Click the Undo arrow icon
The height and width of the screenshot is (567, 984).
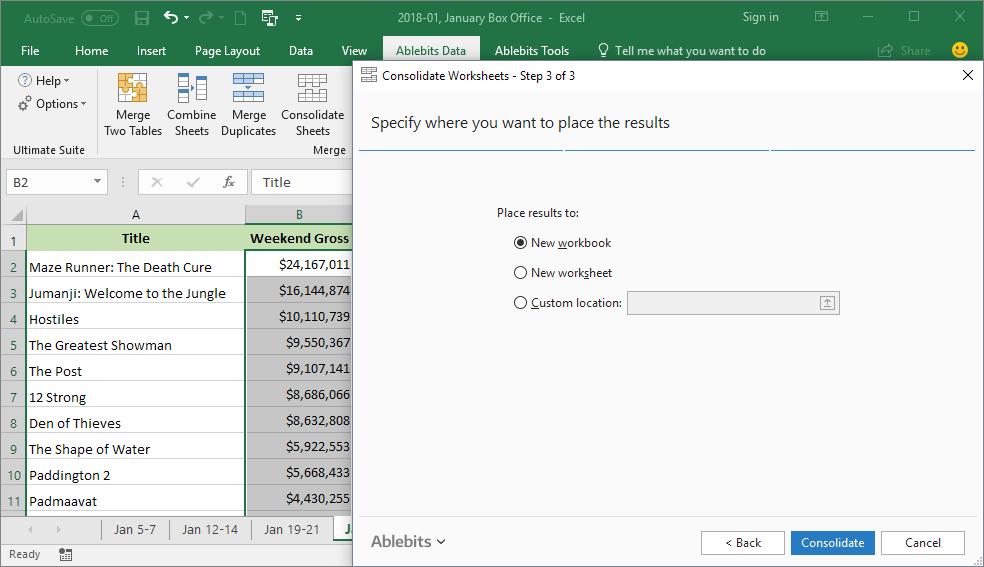pos(171,18)
